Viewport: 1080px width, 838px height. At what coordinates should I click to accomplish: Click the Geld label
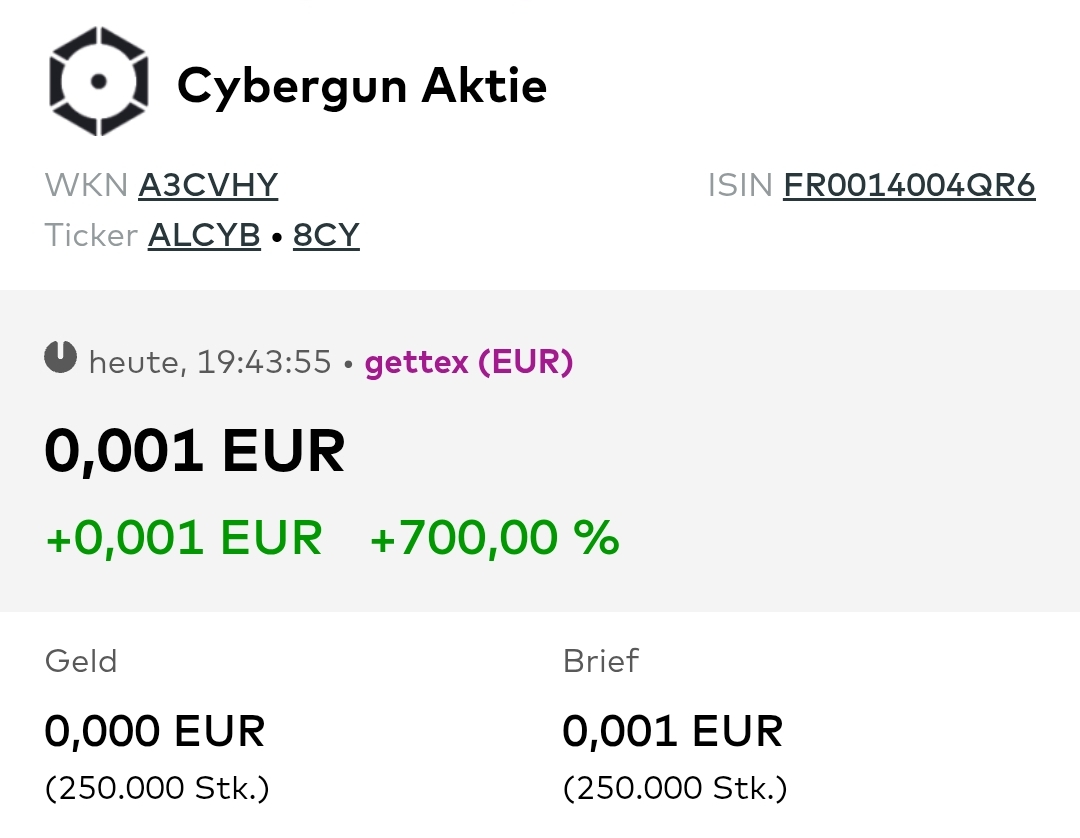pos(80,660)
